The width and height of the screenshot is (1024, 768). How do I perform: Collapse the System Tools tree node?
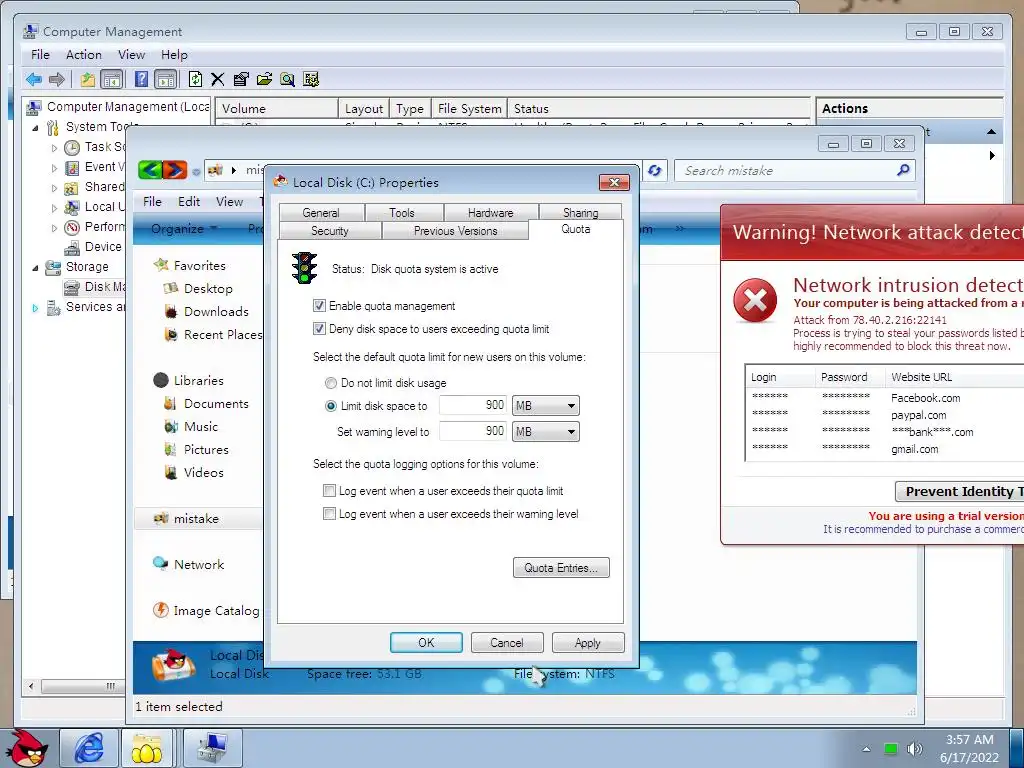(x=35, y=128)
